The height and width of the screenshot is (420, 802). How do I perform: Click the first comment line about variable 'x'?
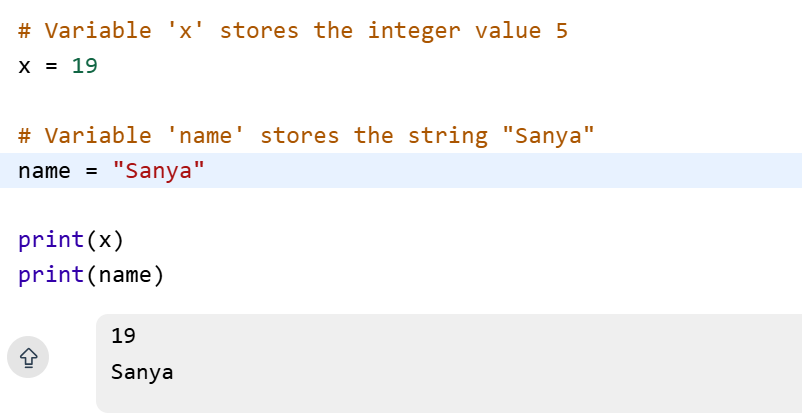click(292, 31)
